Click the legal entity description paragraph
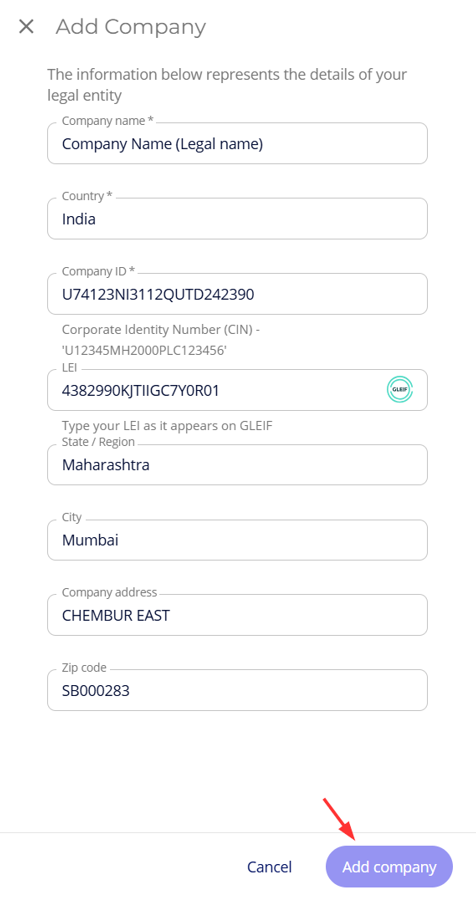The height and width of the screenshot is (900, 476). tap(227, 84)
